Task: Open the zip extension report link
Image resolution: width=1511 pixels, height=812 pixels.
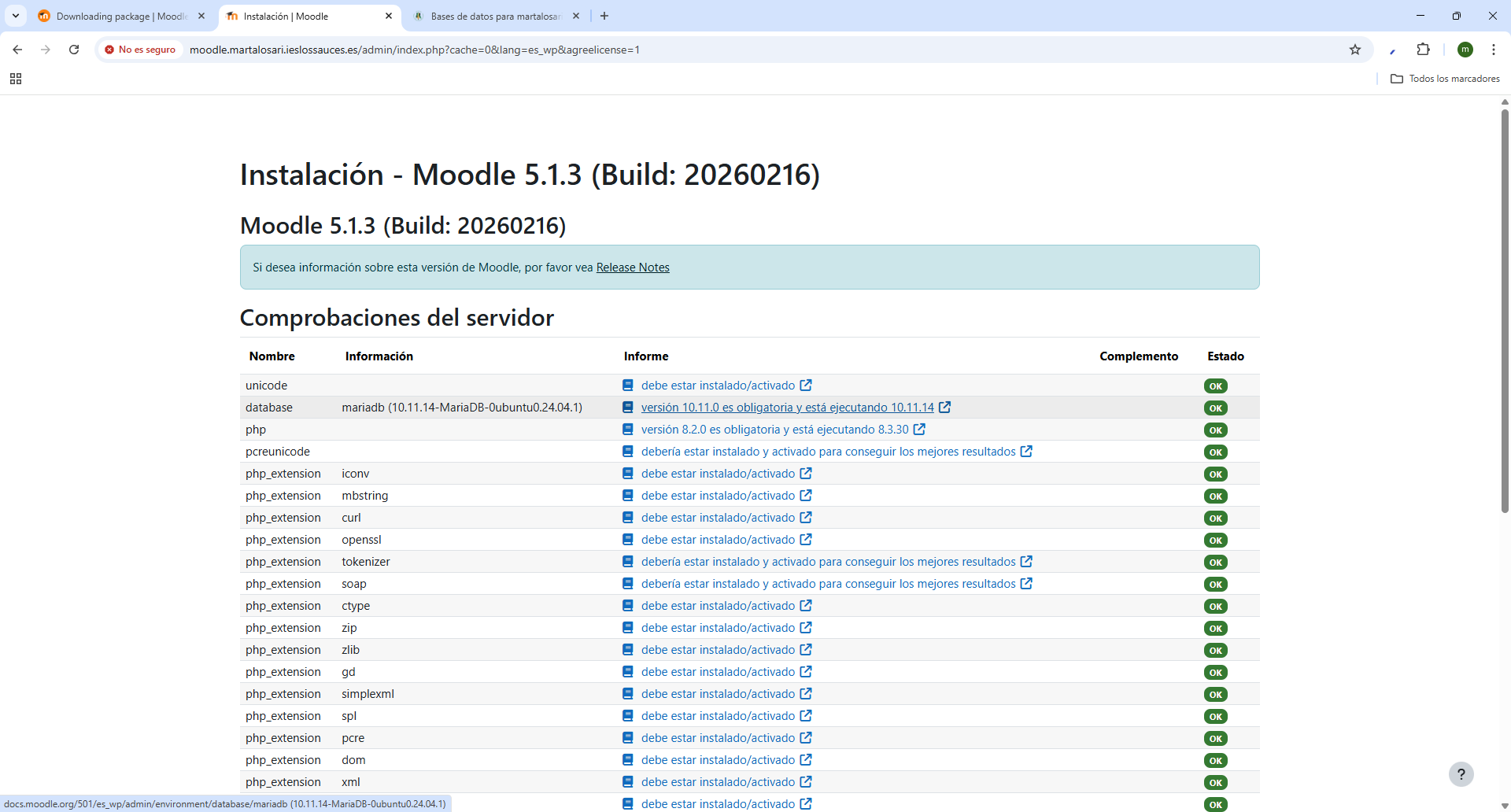Action: coord(718,628)
